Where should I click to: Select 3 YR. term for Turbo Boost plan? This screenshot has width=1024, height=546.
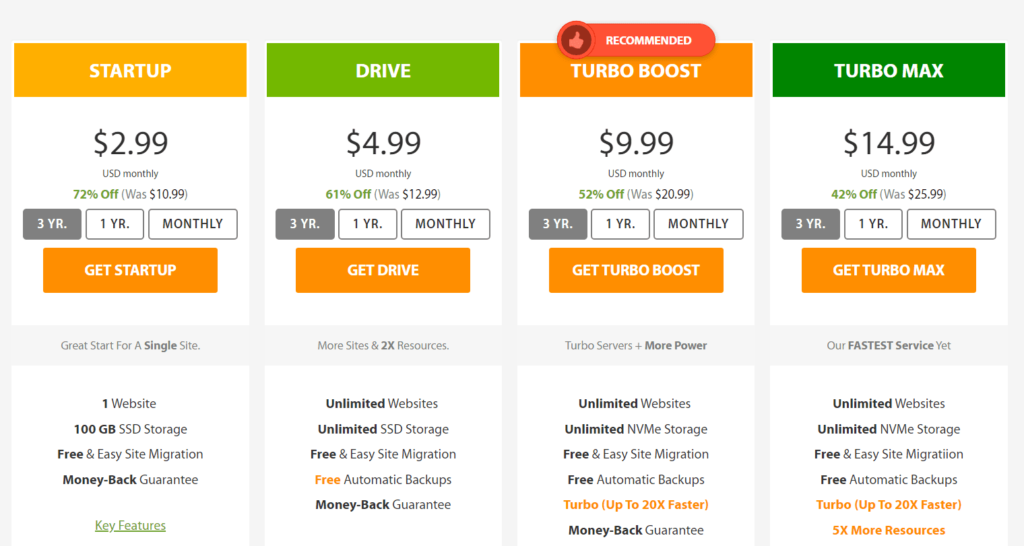click(x=558, y=224)
